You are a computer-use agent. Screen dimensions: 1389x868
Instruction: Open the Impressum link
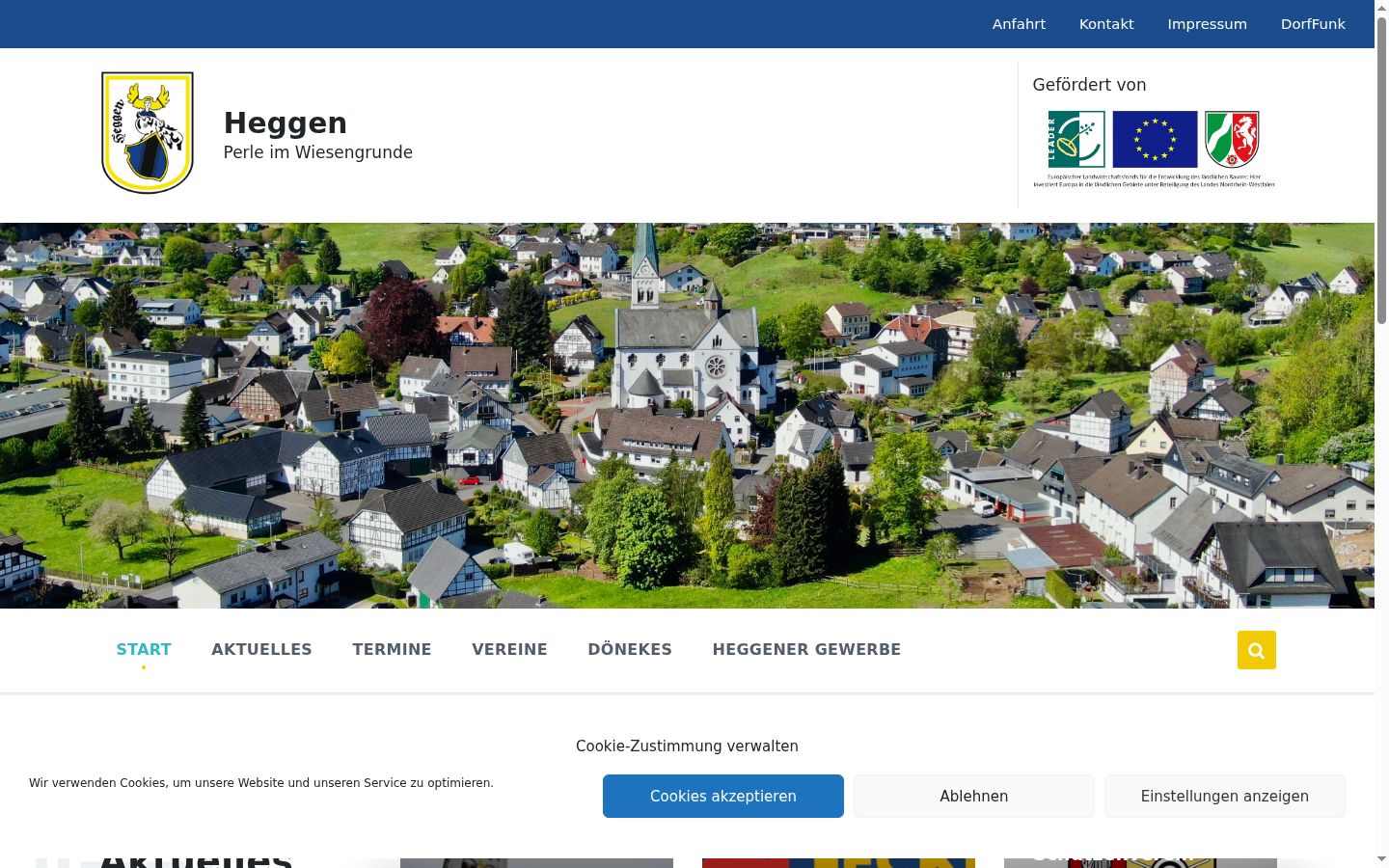click(x=1207, y=24)
